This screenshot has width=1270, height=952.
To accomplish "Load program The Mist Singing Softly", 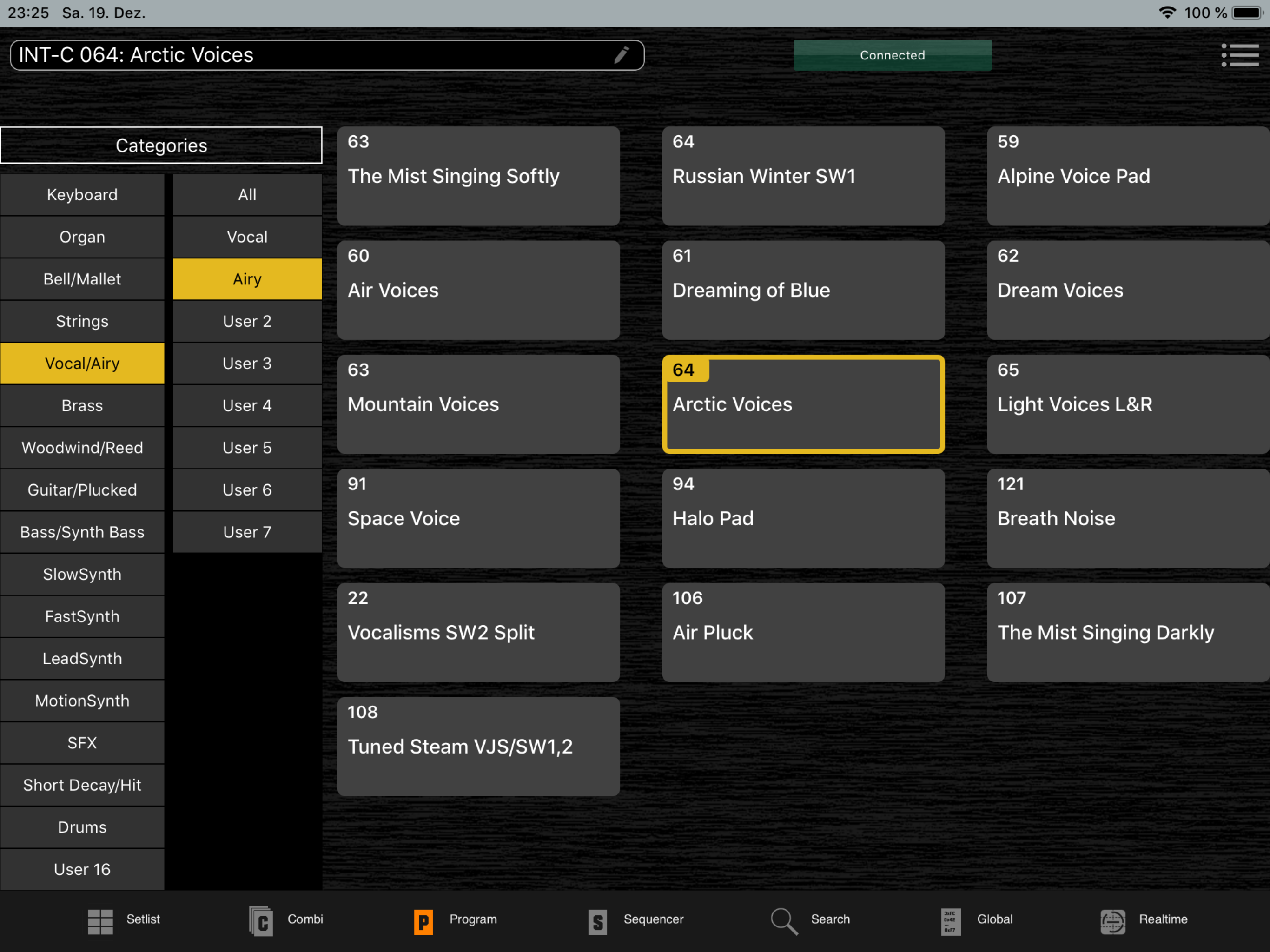I will click(479, 176).
